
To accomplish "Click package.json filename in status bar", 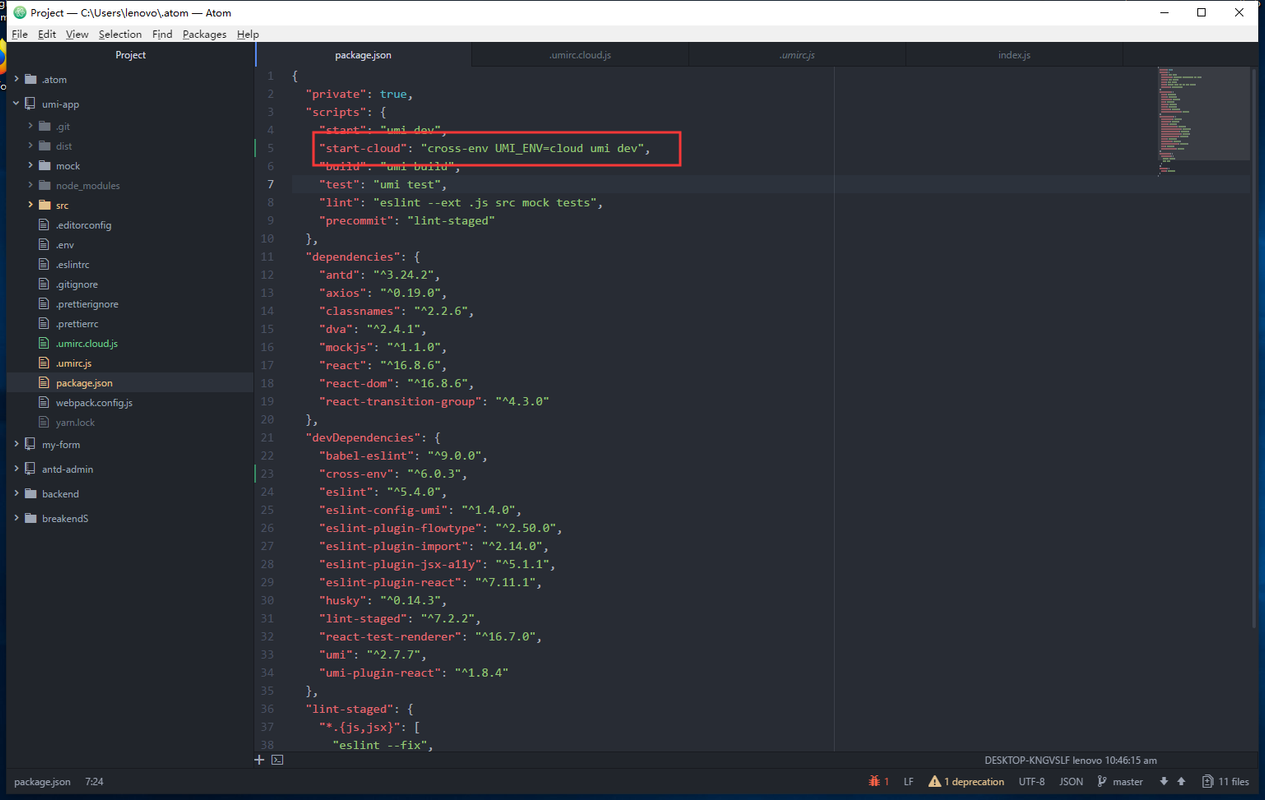I will coord(42,782).
